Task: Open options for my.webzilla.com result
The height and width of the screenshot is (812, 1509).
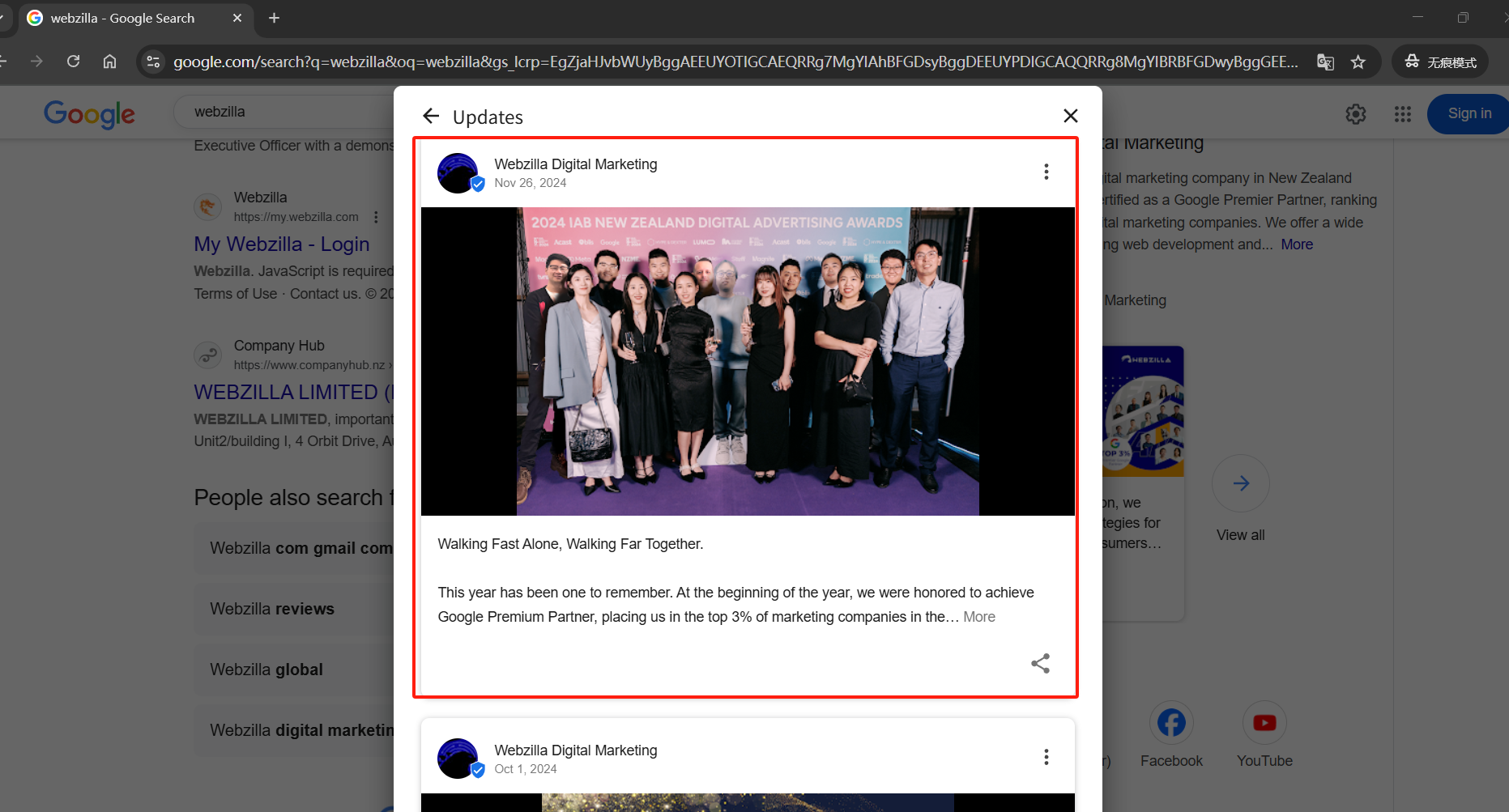Action: [375, 217]
